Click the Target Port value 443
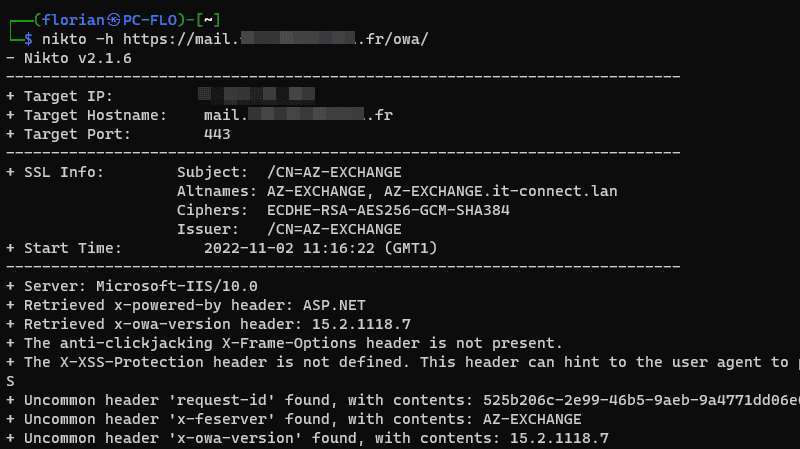 pos(217,134)
